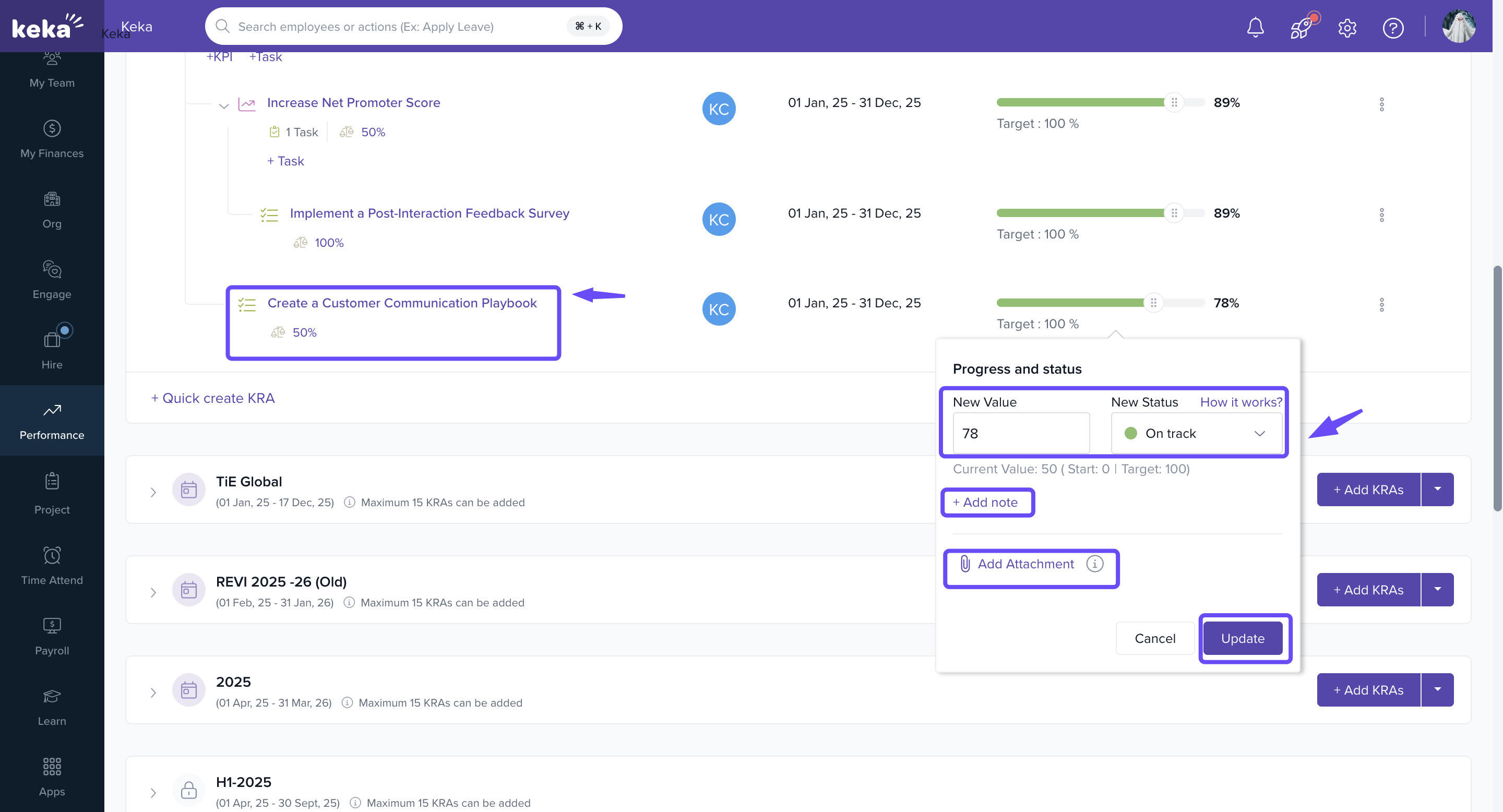Go to Payroll in the sidebar
1503x812 pixels.
point(52,635)
